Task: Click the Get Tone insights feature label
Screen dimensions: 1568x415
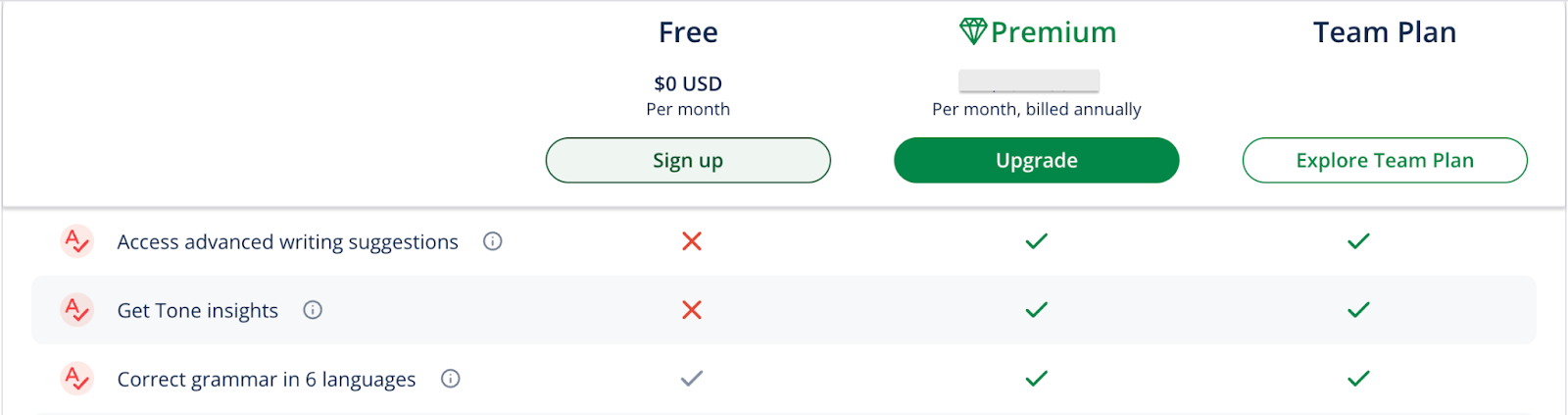Action: coord(197,311)
